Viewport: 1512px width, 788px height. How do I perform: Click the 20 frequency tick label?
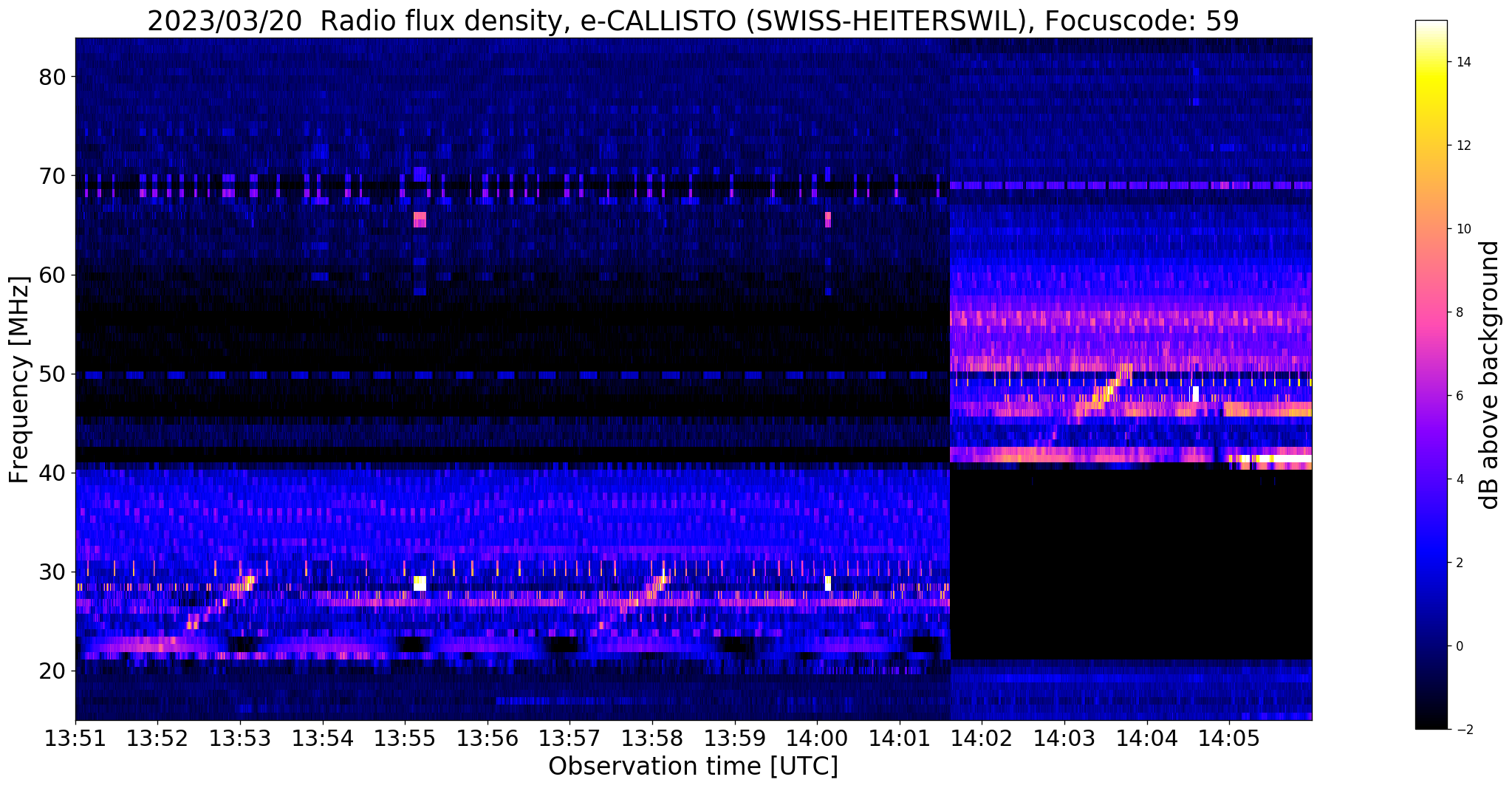52,671
